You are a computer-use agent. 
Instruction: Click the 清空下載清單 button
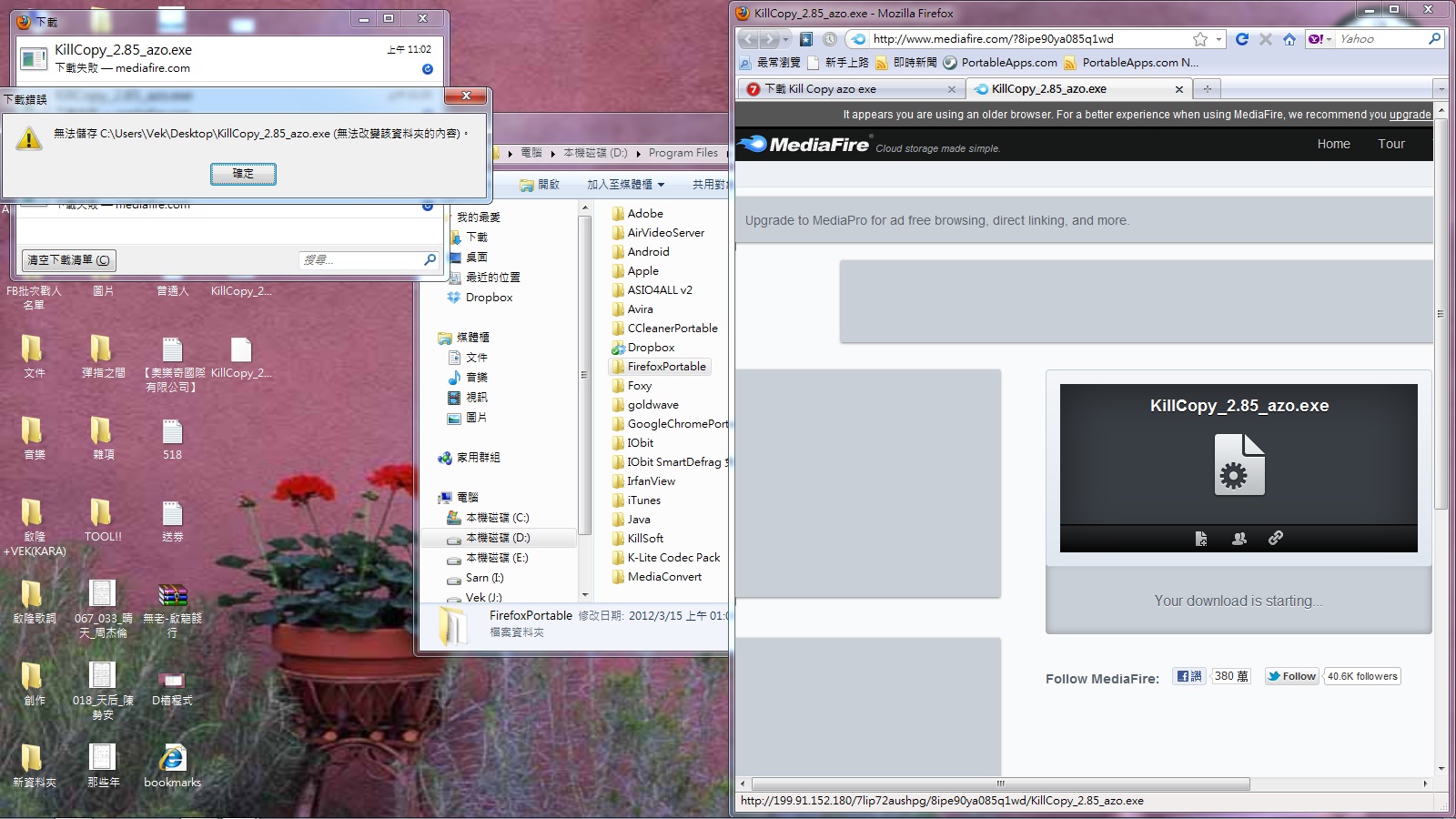68,260
